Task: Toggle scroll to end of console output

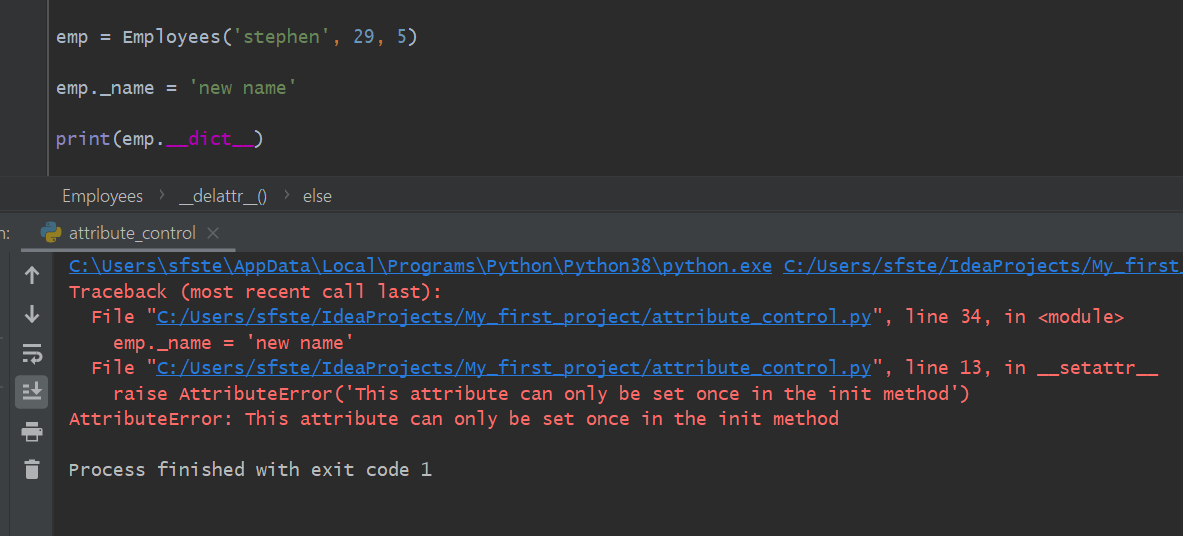Action: pos(32,391)
